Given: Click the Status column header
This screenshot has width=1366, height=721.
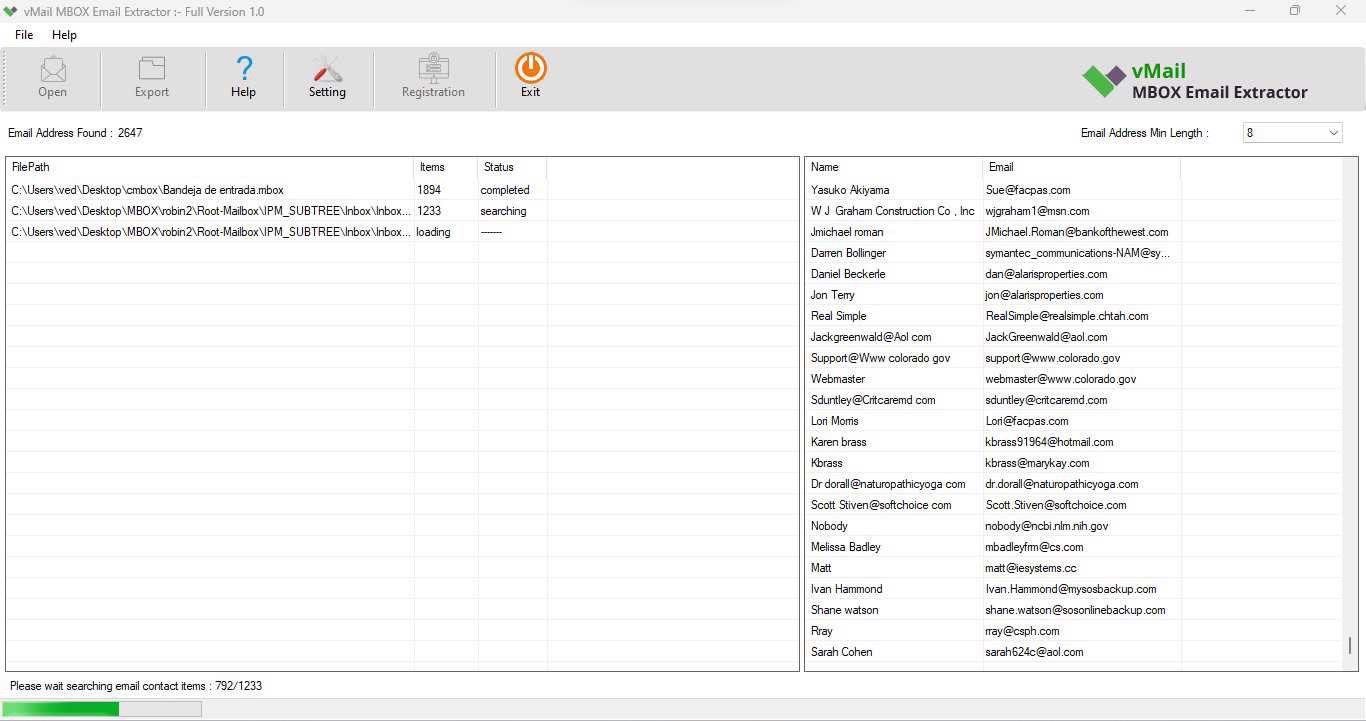Looking at the screenshot, I should coord(512,167).
